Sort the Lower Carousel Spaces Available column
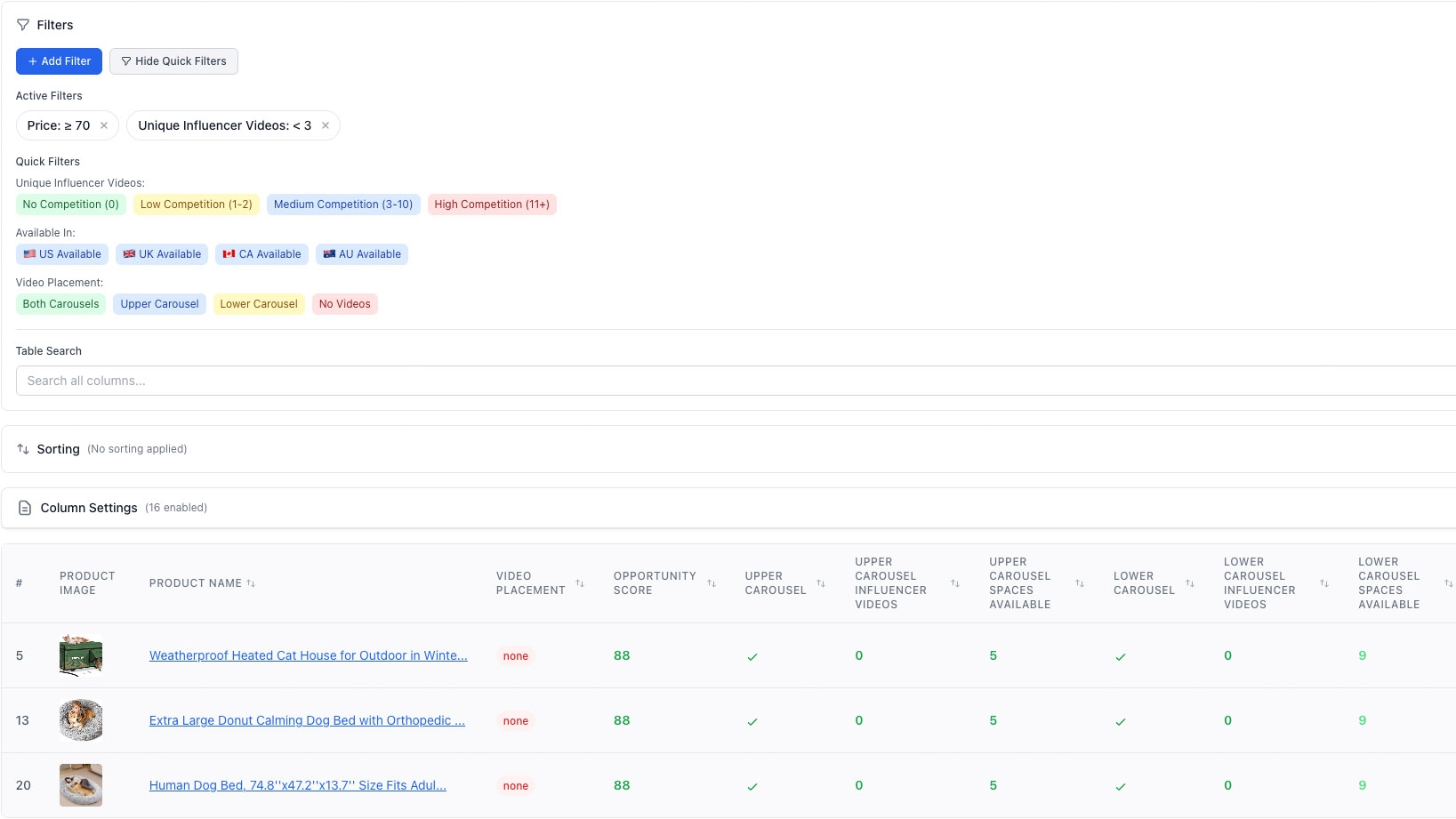1456x819 pixels. 1450,583
